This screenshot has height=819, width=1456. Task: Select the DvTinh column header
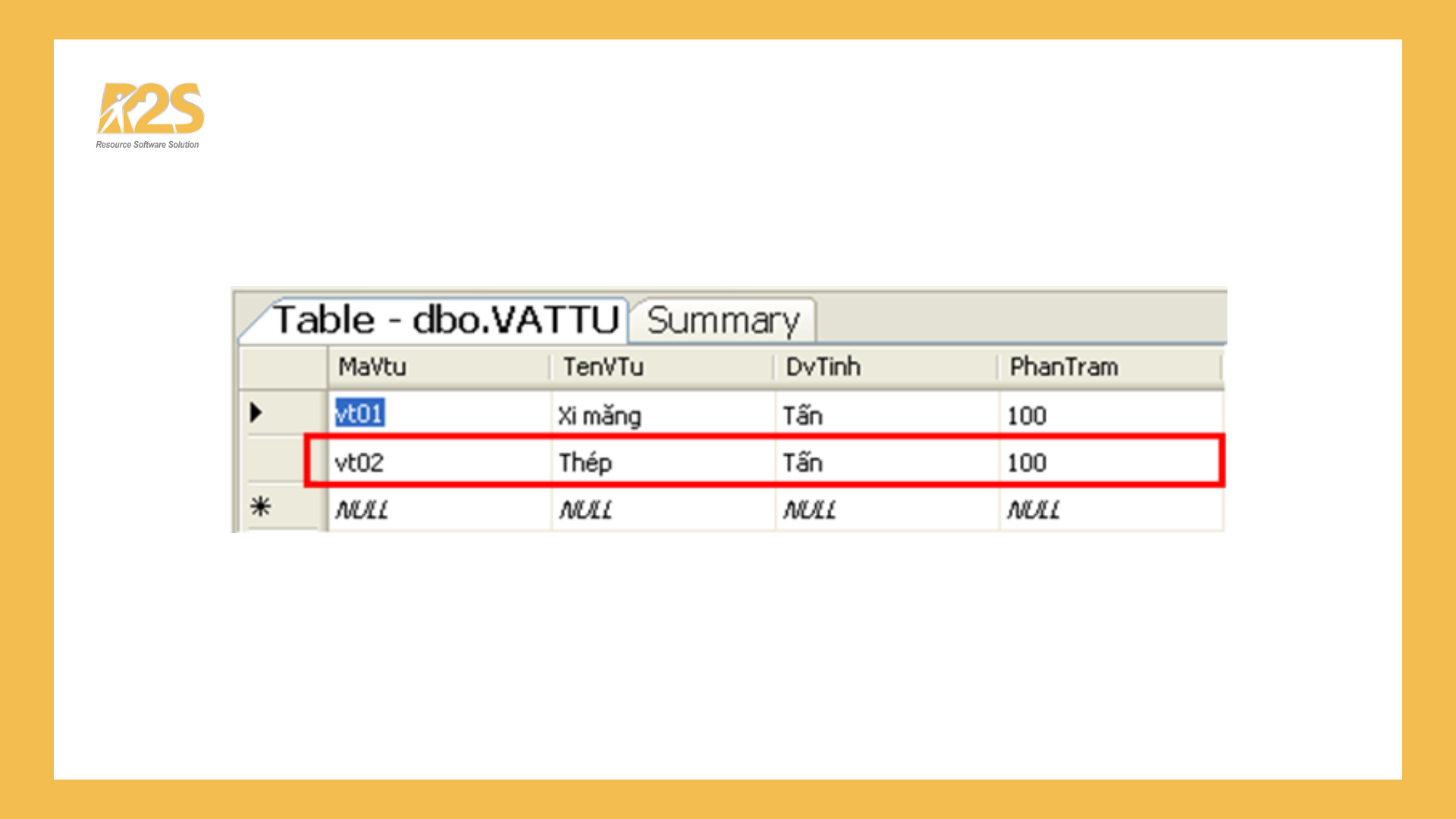point(821,366)
